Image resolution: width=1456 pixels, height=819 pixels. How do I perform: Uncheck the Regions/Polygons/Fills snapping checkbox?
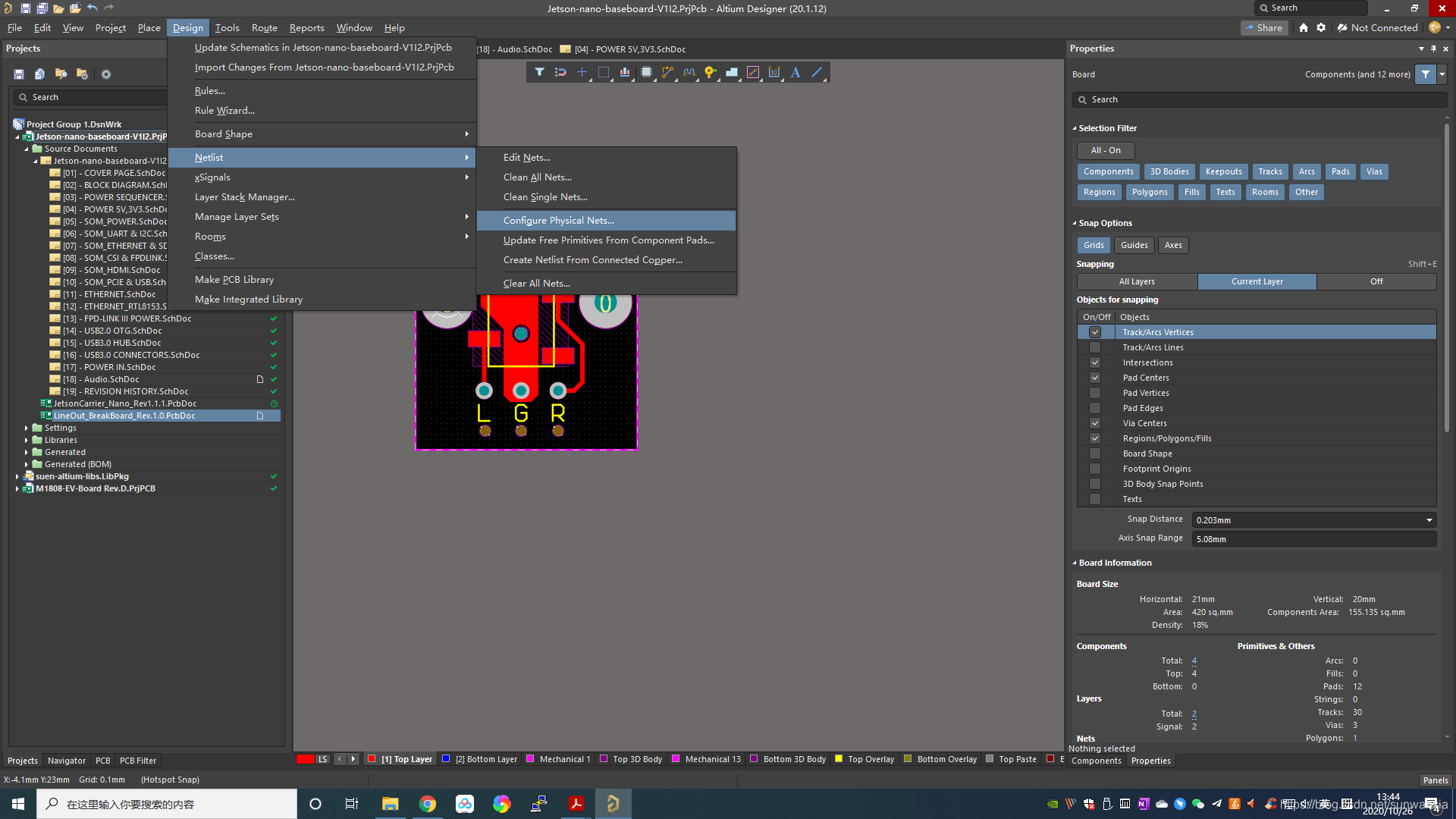pos(1095,438)
